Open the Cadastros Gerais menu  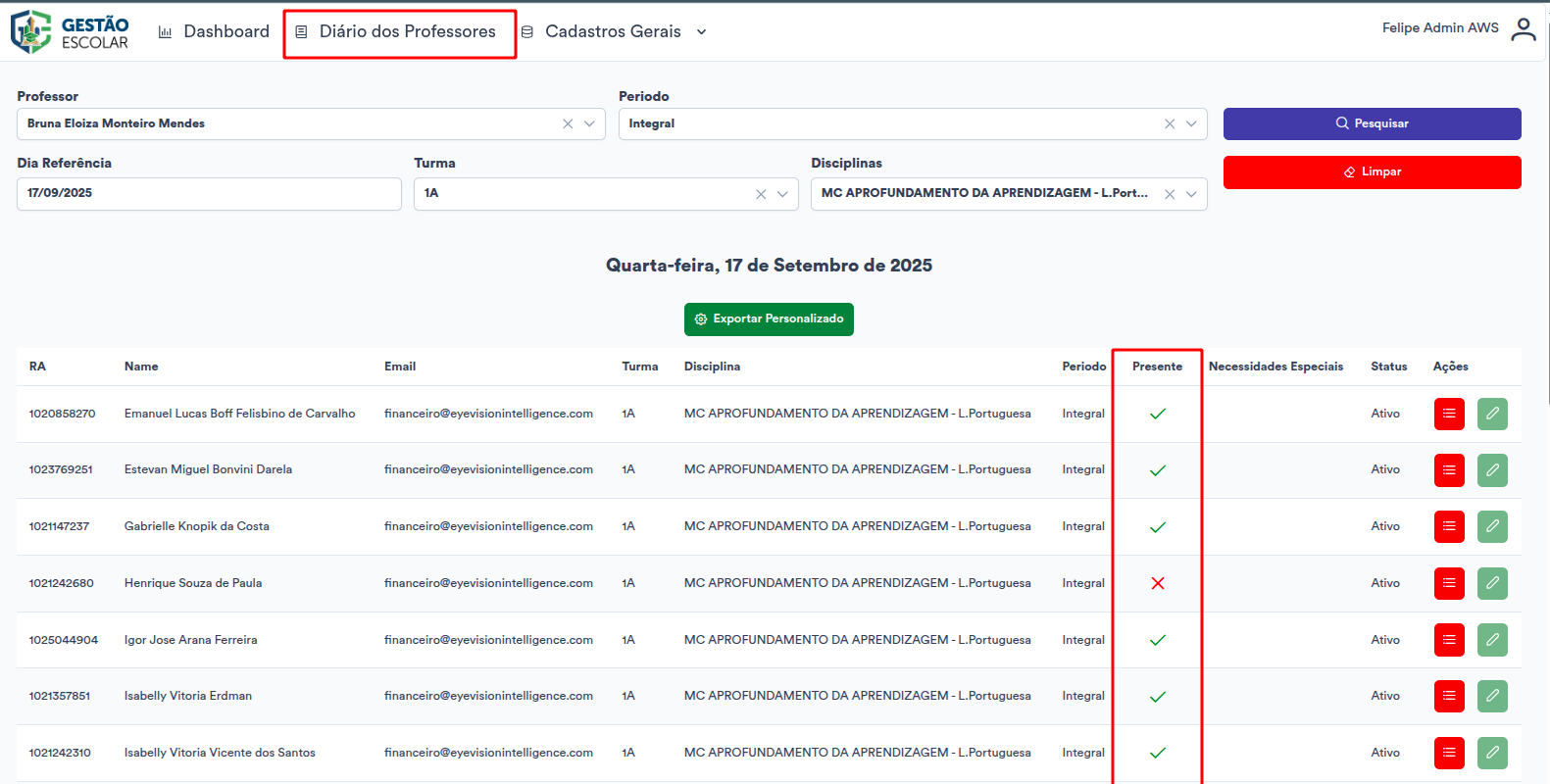click(614, 32)
